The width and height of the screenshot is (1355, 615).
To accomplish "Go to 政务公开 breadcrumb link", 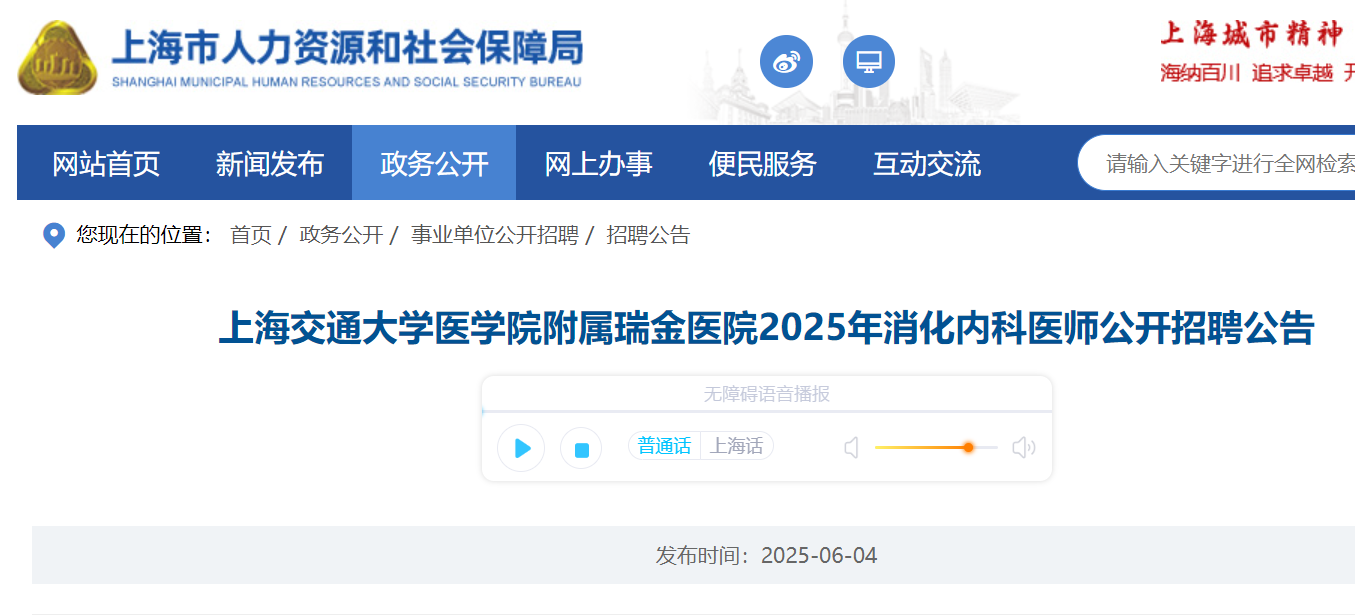I will pos(341,236).
